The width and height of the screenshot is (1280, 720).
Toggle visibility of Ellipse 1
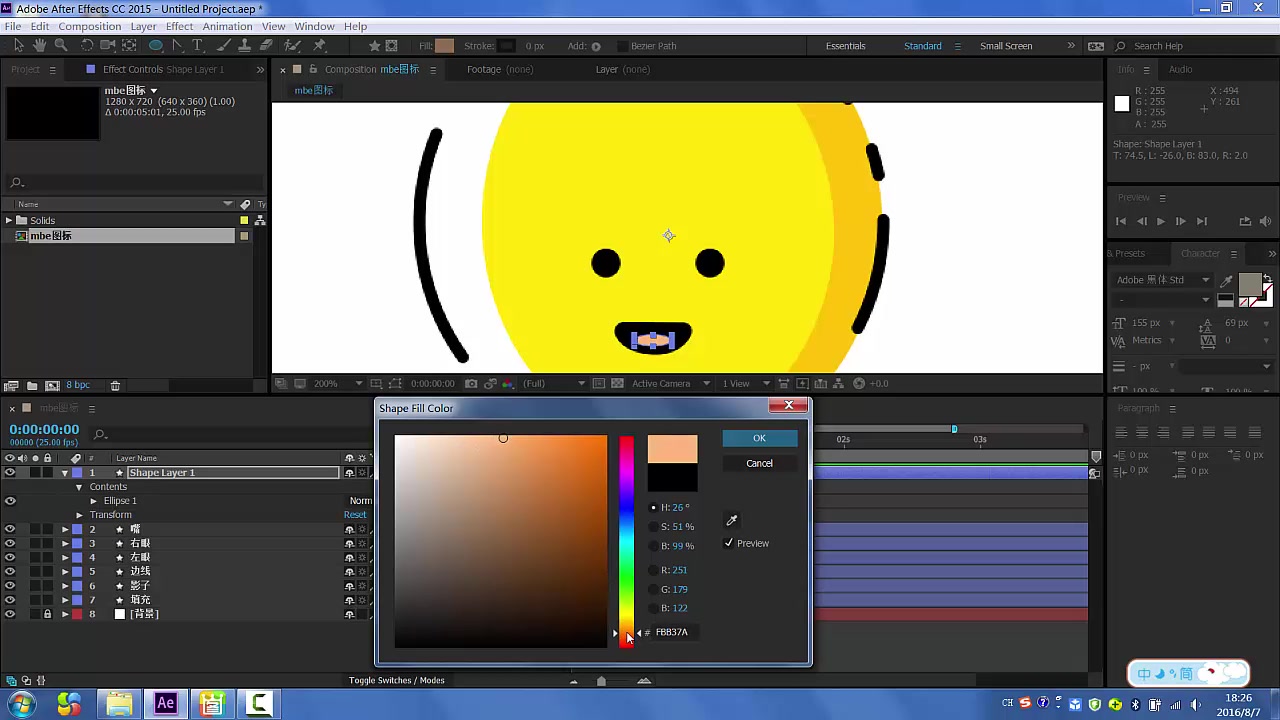[x=10, y=501]
